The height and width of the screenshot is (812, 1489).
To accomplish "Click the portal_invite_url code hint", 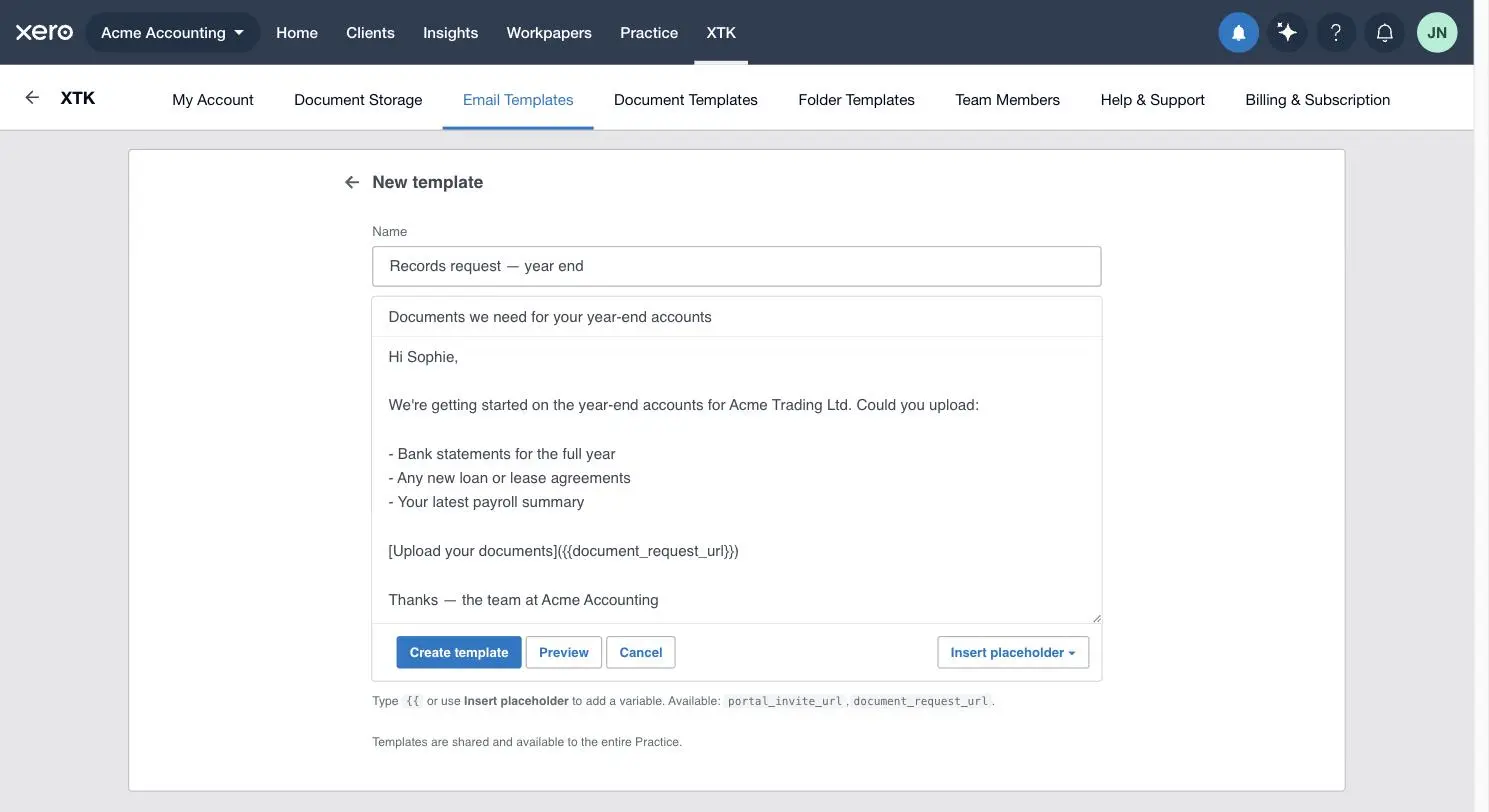I will [785, 701].
